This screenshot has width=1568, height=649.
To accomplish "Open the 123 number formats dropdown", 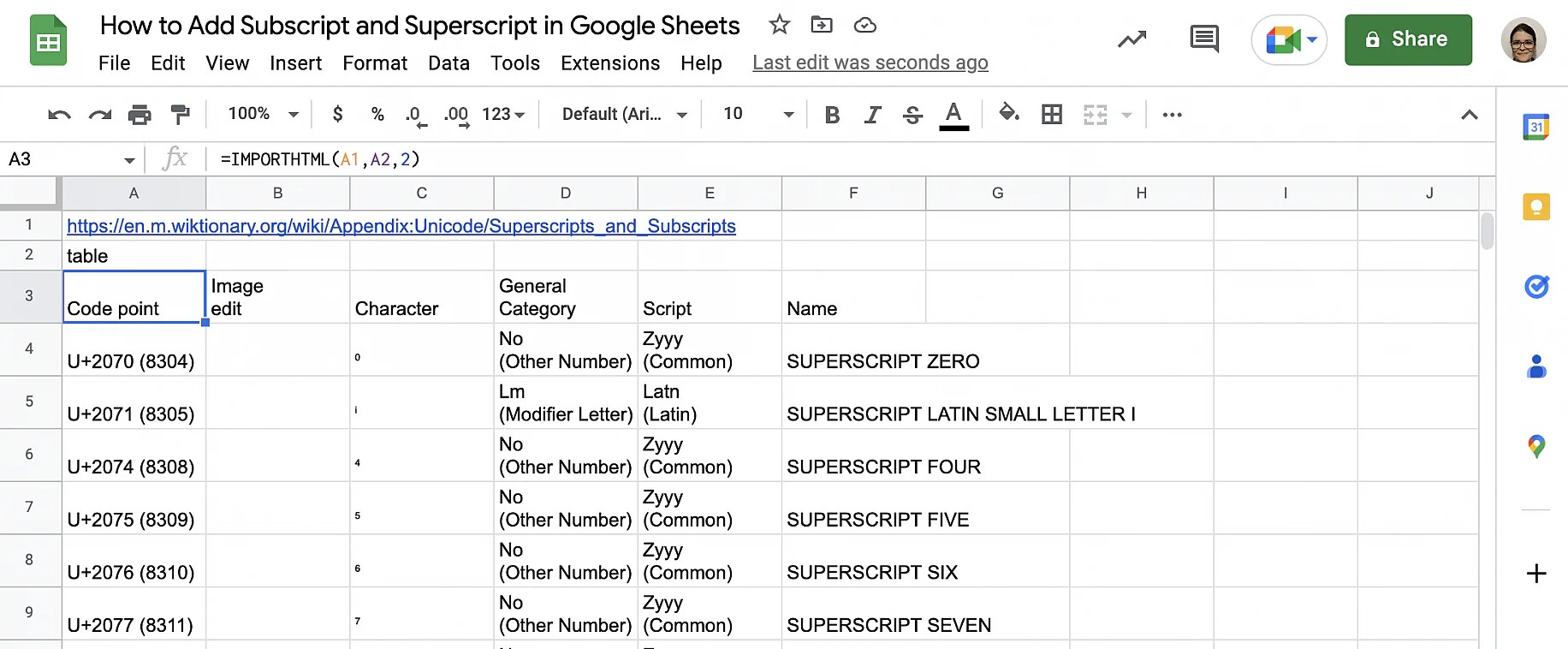I will tap(503, 114).
